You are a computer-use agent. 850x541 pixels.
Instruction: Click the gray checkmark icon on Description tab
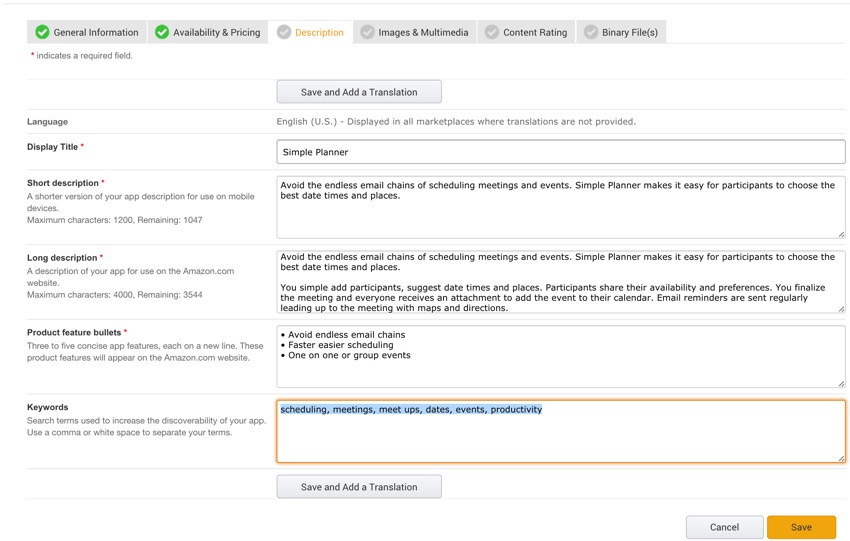pyautogui.click(x=284, y=32)
